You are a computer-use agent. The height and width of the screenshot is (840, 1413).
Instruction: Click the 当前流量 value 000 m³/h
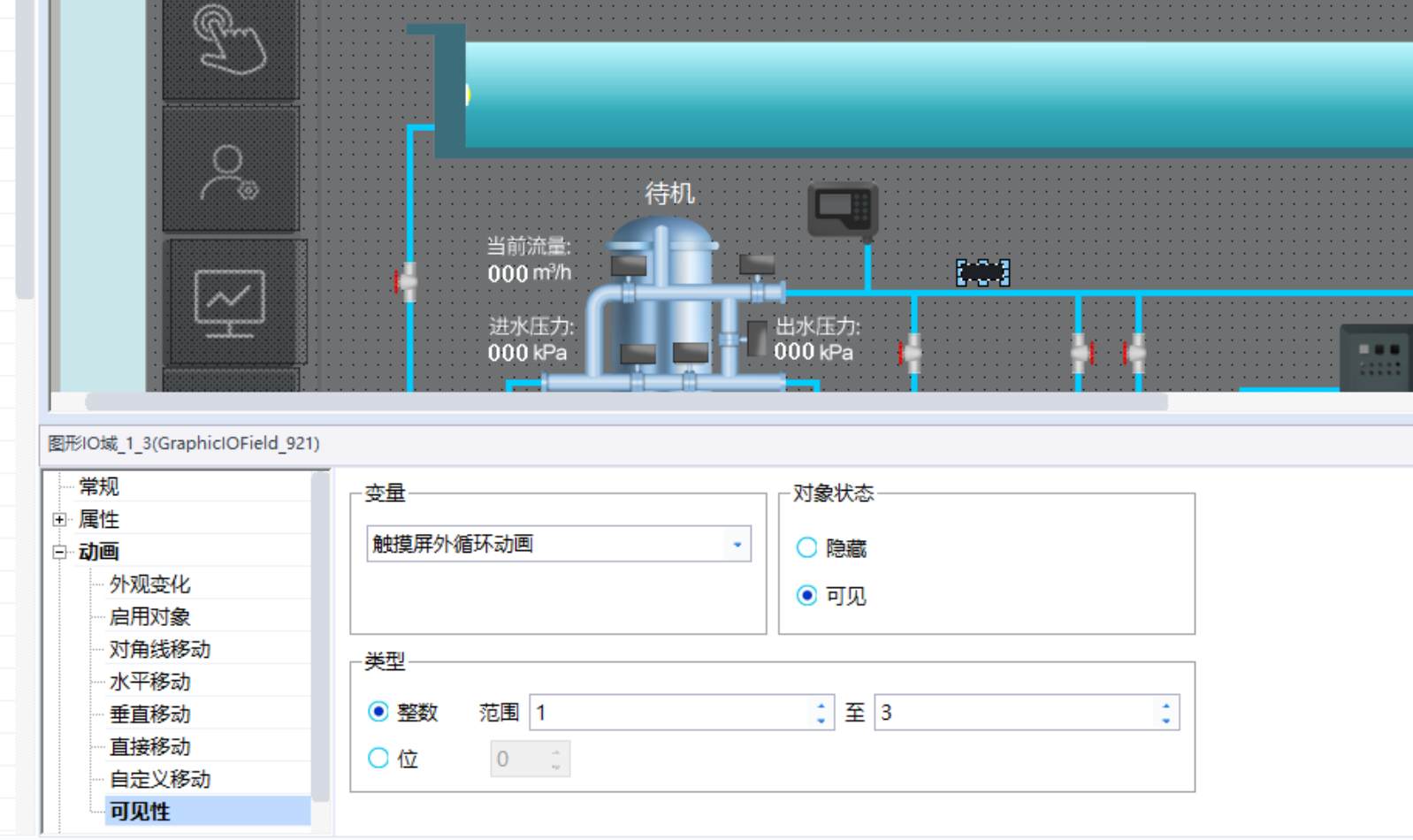pyautogui.click(x=529, y=273)
